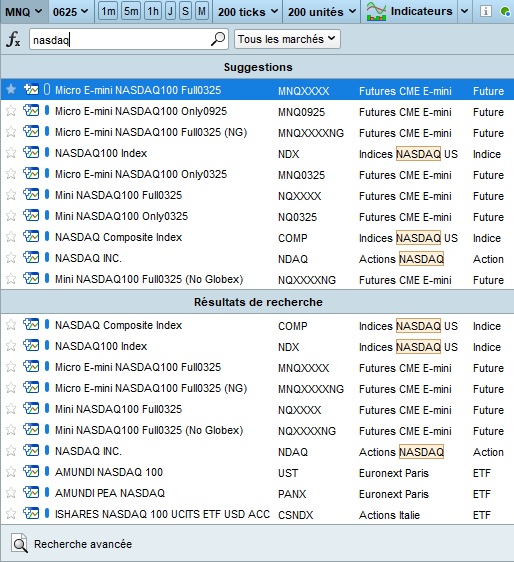Star Mini NASDAQ100 Only0325 suggestion
Screen dimensions: 514x562
click(11, 216)
